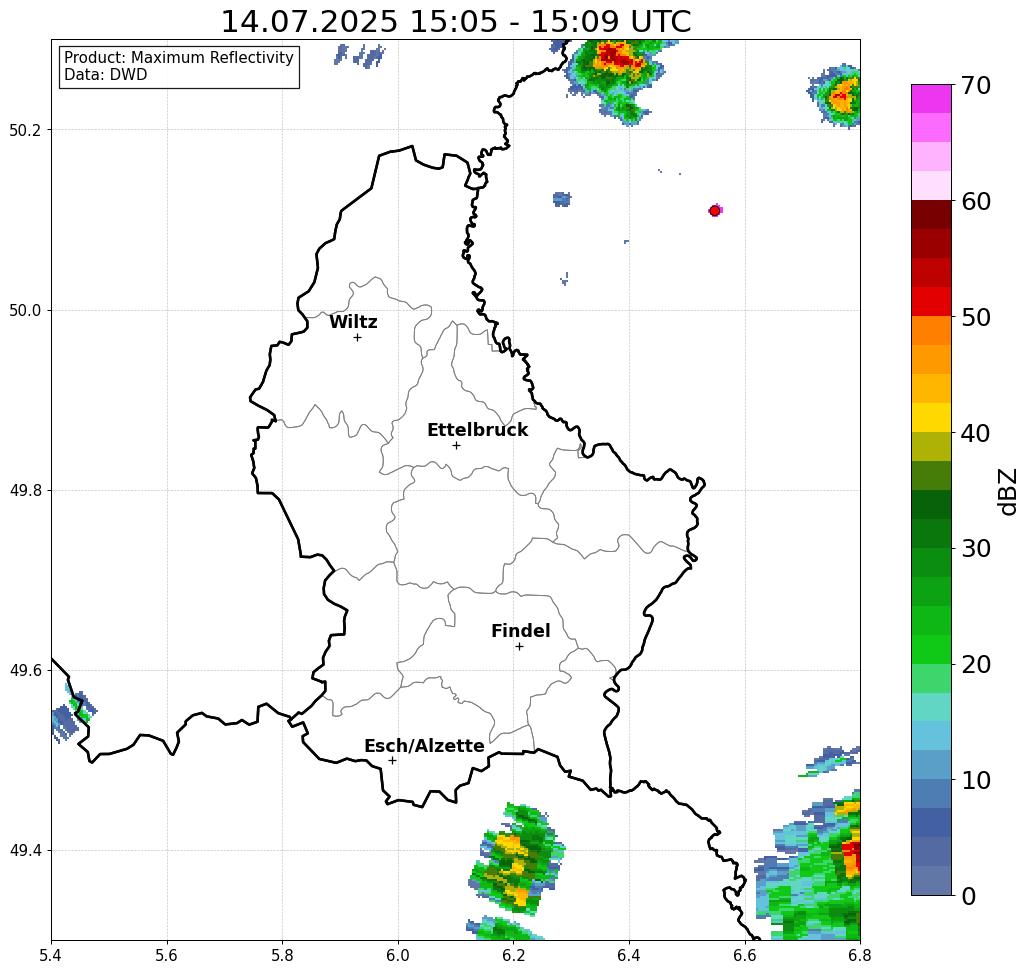
Task: Click the plus marker below Findel
Action: pos(519,647)
